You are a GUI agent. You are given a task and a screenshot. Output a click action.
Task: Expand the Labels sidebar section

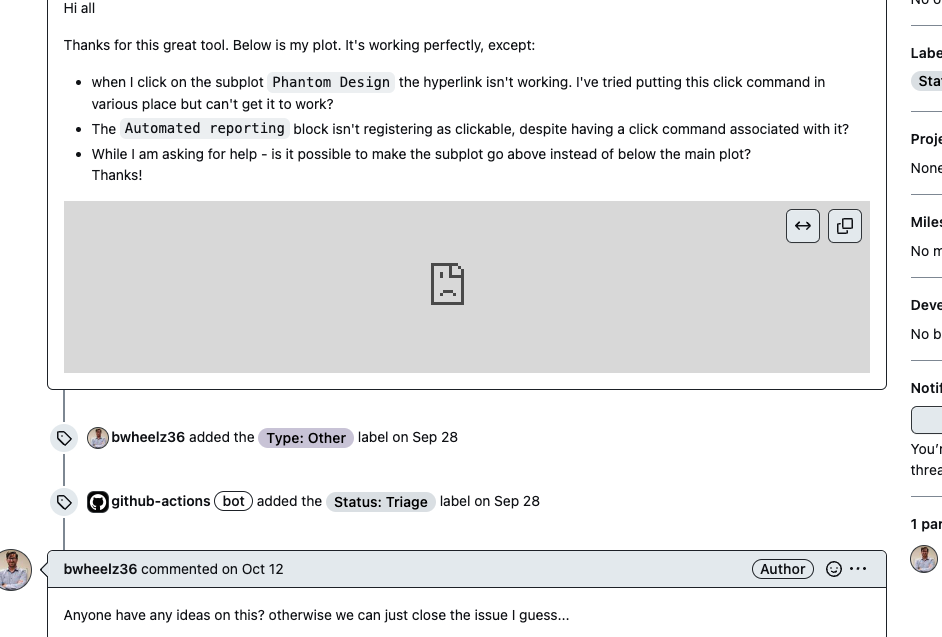coord(924,53)
